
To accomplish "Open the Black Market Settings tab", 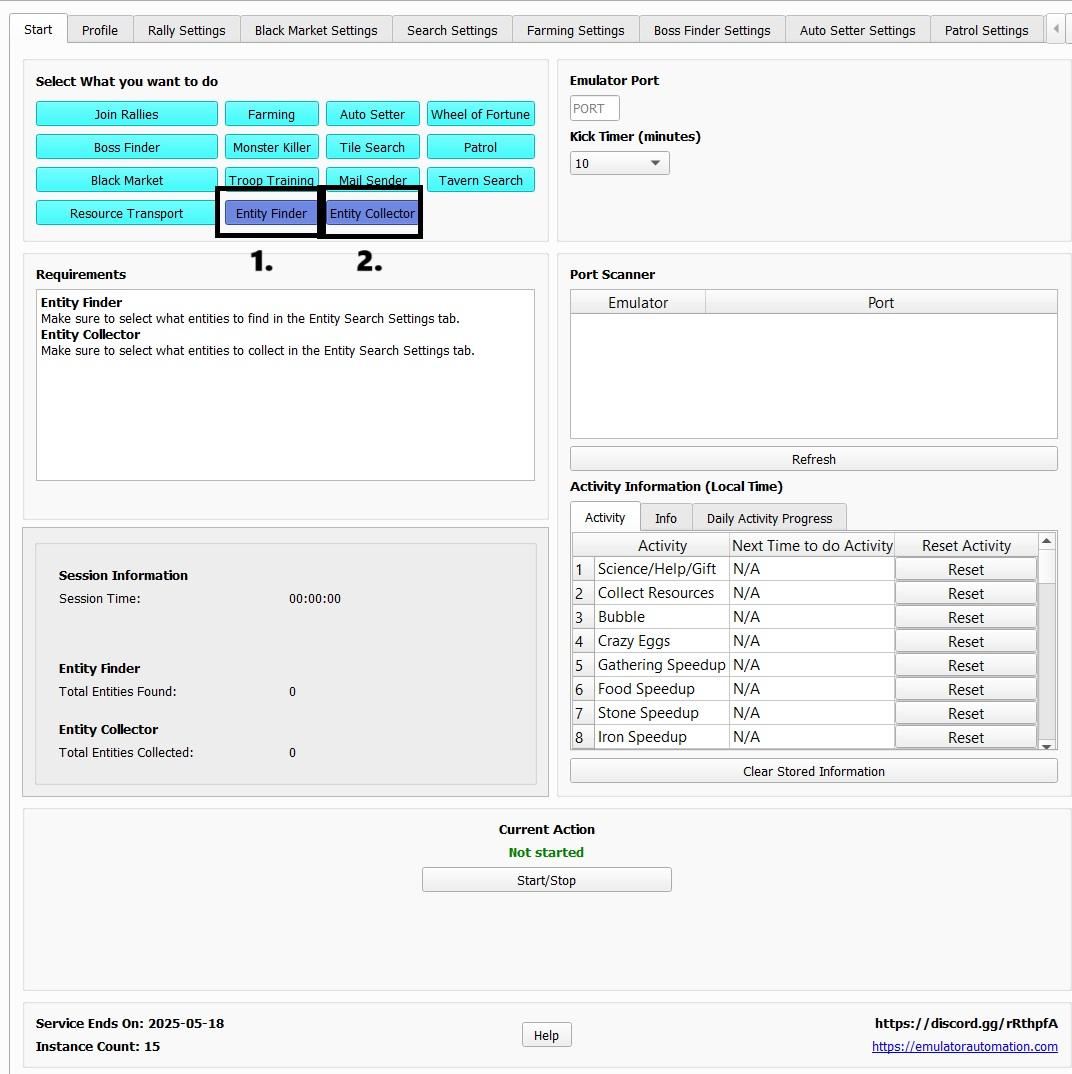I will [316, 30].
